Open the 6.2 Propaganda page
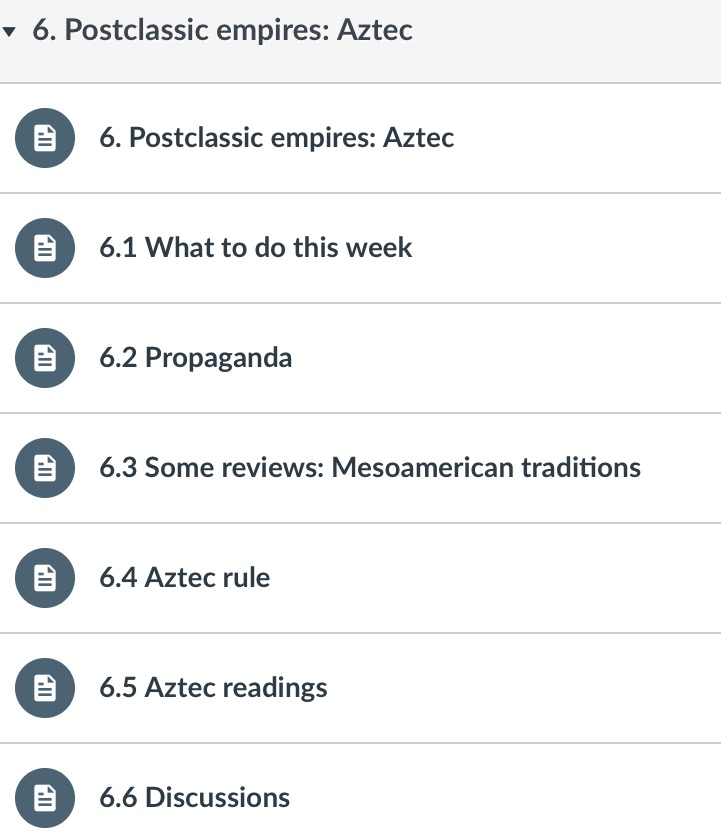 195,357
